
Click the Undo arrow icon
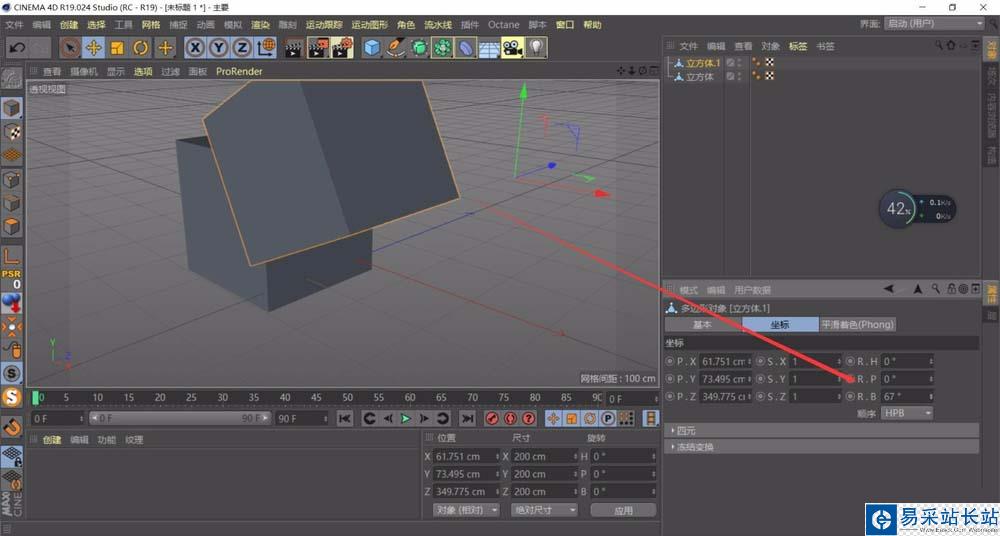coord(16,47)
